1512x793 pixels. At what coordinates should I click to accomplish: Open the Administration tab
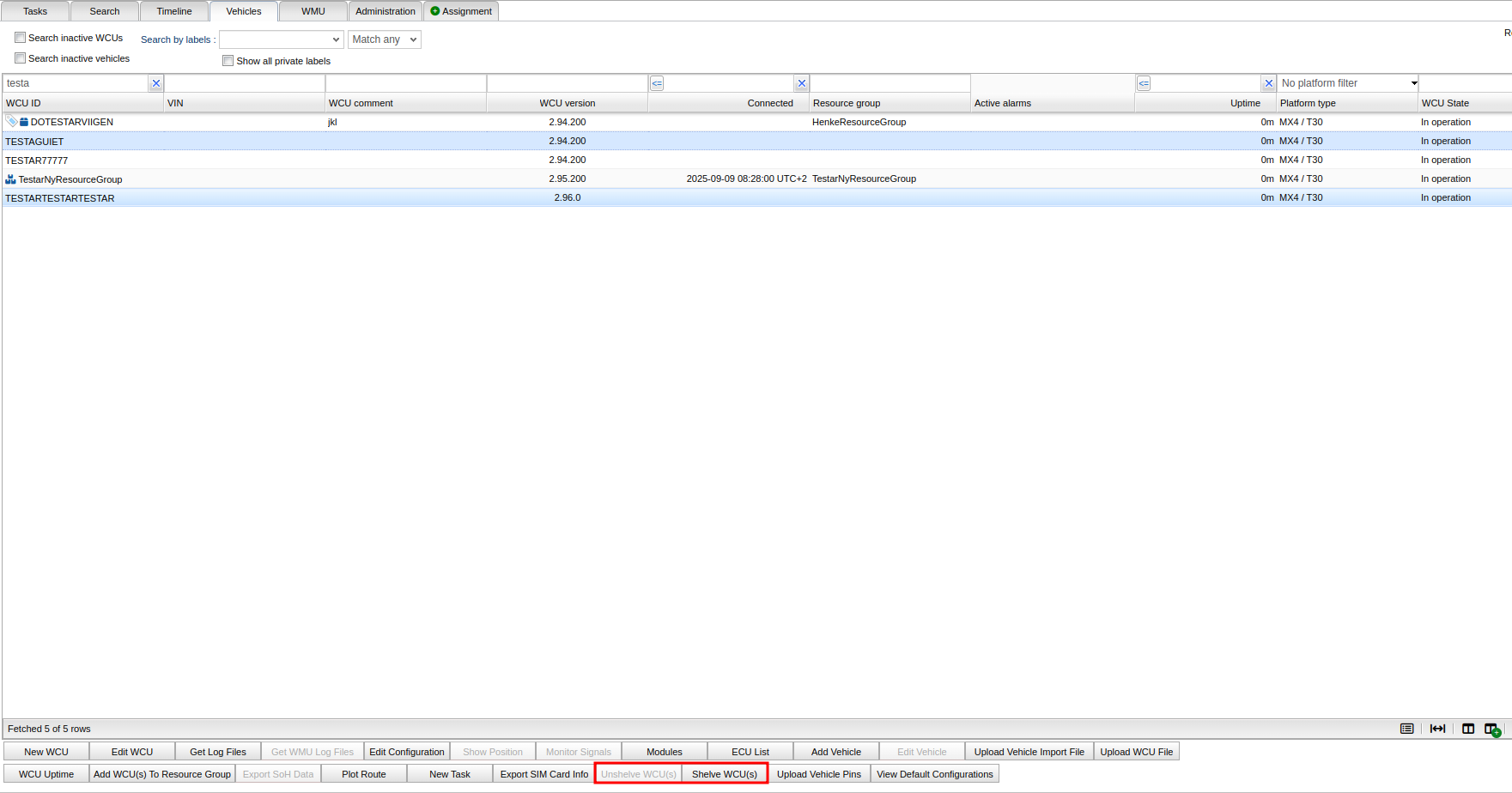[385, 11]
